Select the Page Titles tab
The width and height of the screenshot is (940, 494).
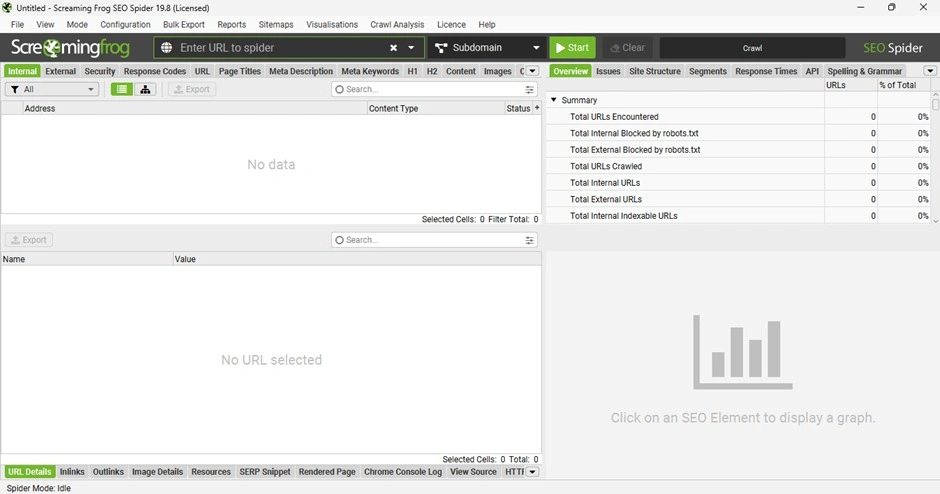pos(240,71)
